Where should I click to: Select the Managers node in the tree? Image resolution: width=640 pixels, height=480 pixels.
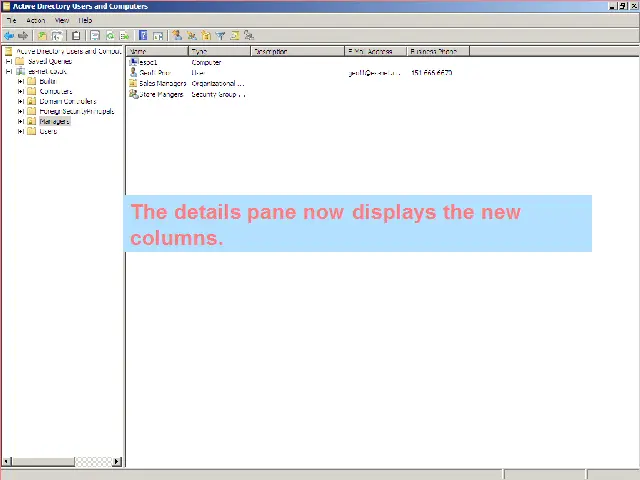pos(54,121)
